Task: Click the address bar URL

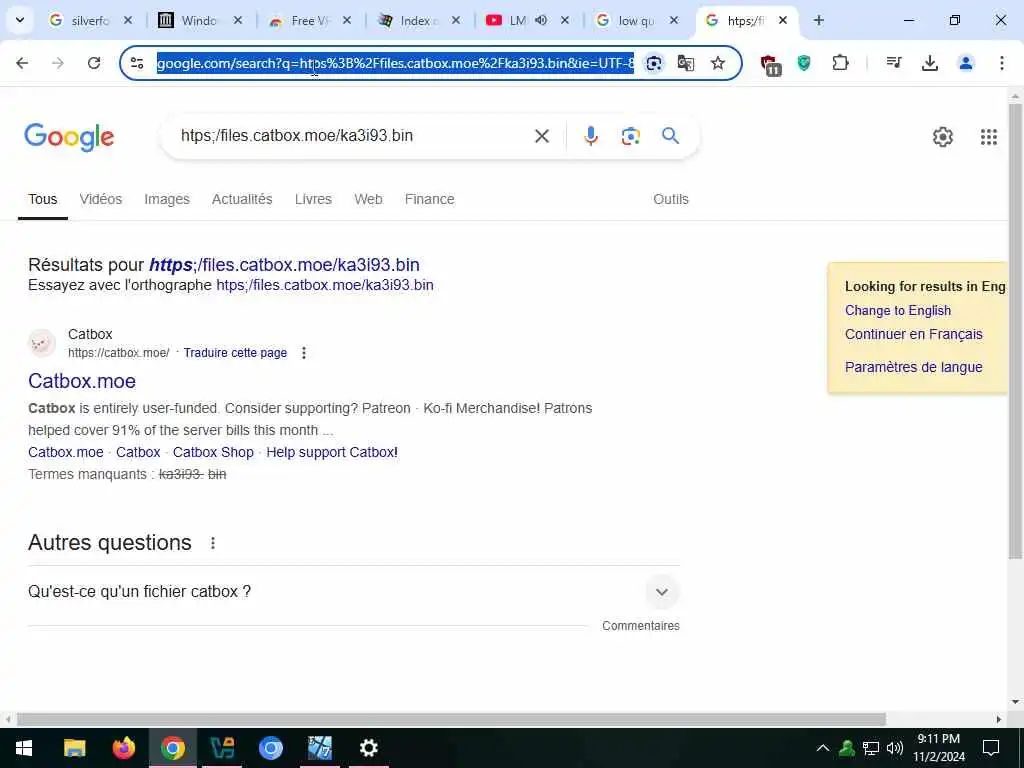Action: tap(395, 63)
